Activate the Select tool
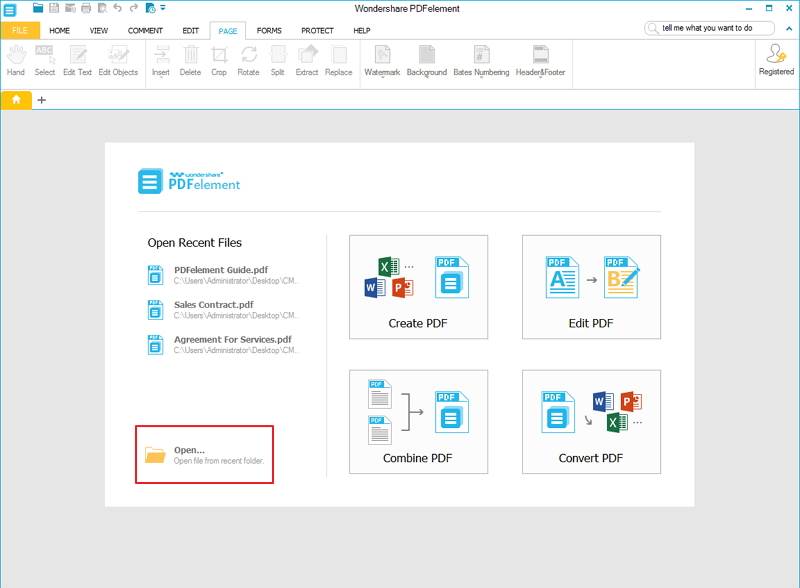This screenshot has width=800, height=588. click(44, 62)
